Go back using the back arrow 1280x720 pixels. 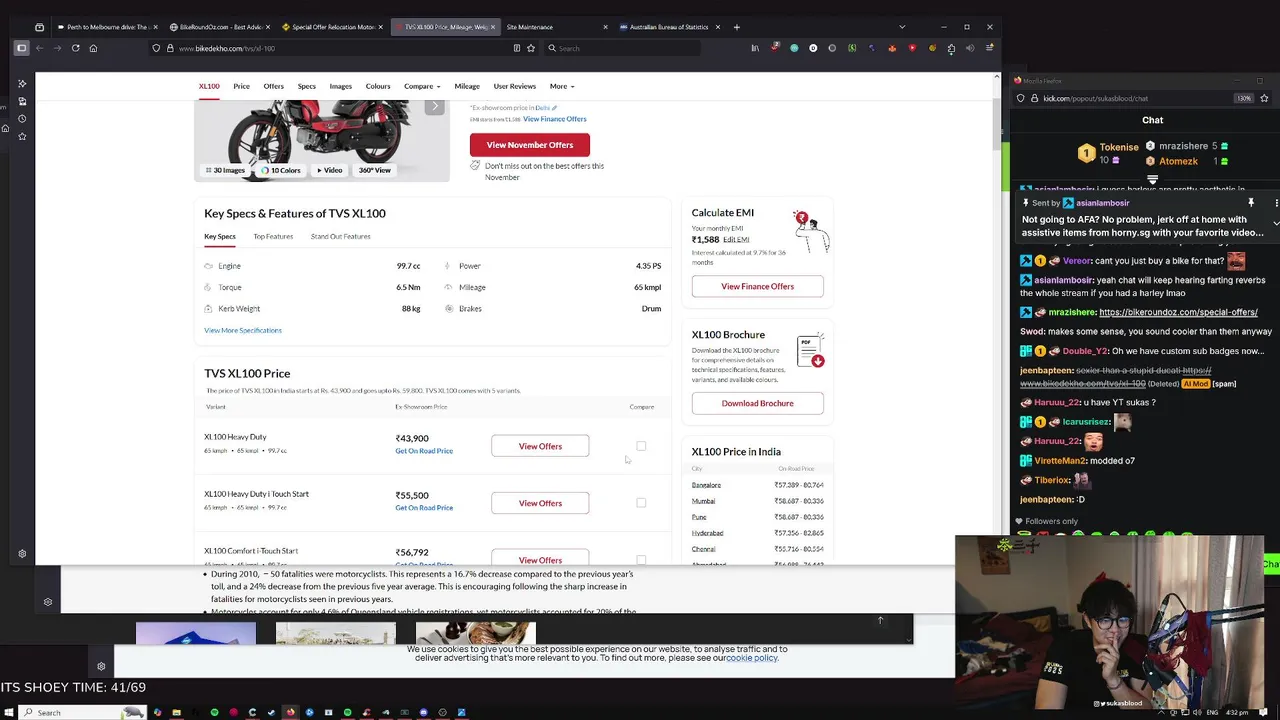[39, 48]
